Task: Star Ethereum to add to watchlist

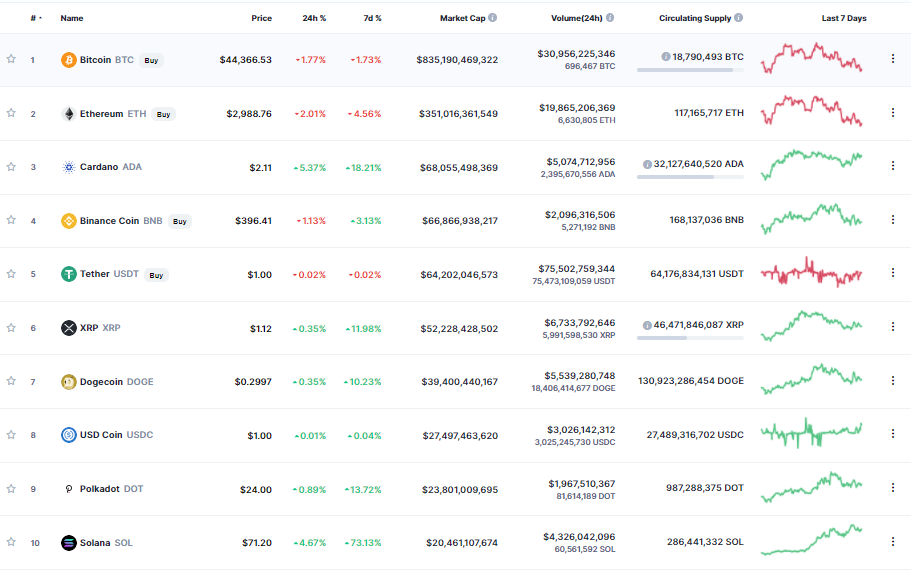Action: [x=11, y=113]
